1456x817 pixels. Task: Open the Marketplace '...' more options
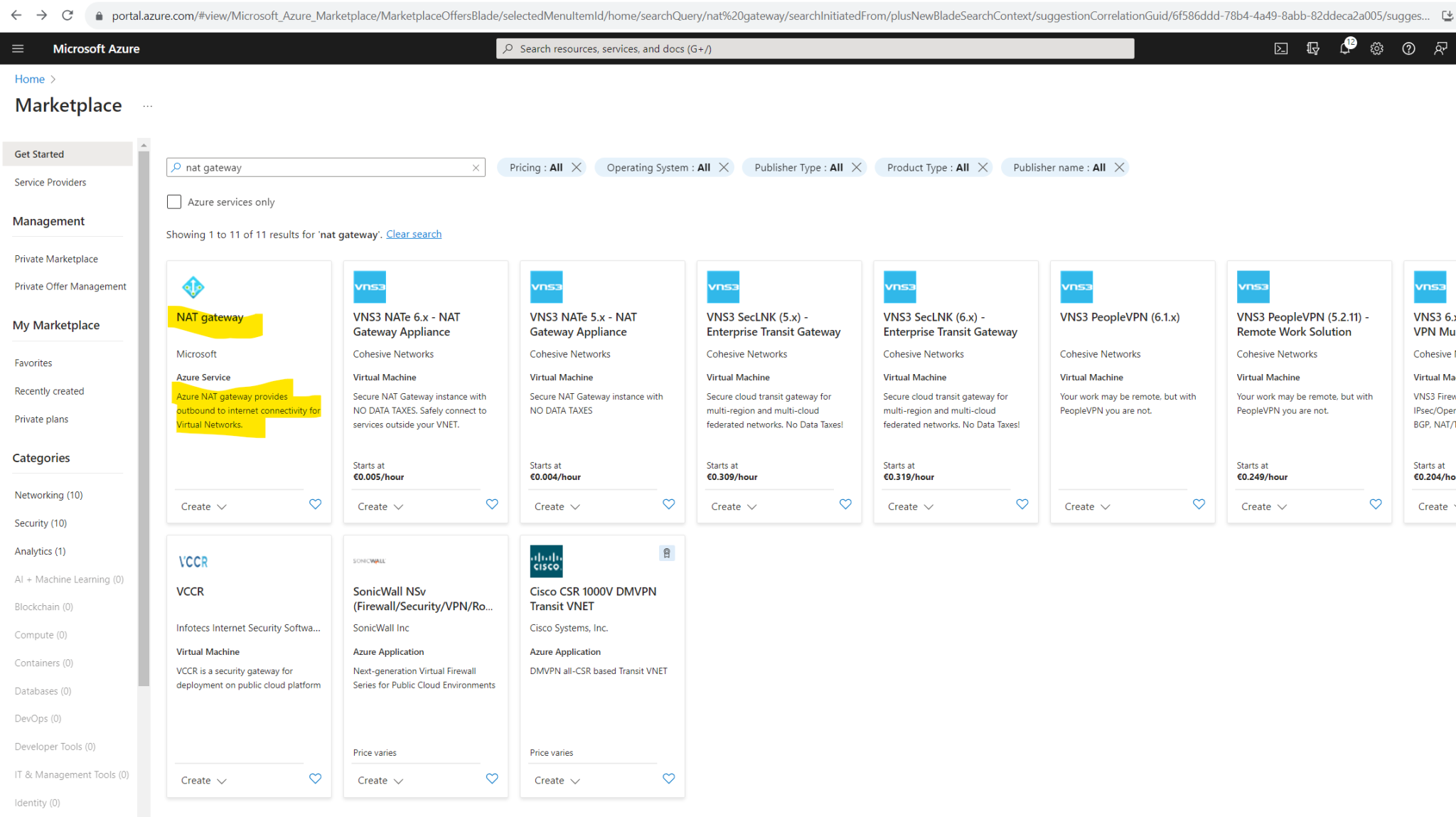pyautogui.click(x=147, y=106)
